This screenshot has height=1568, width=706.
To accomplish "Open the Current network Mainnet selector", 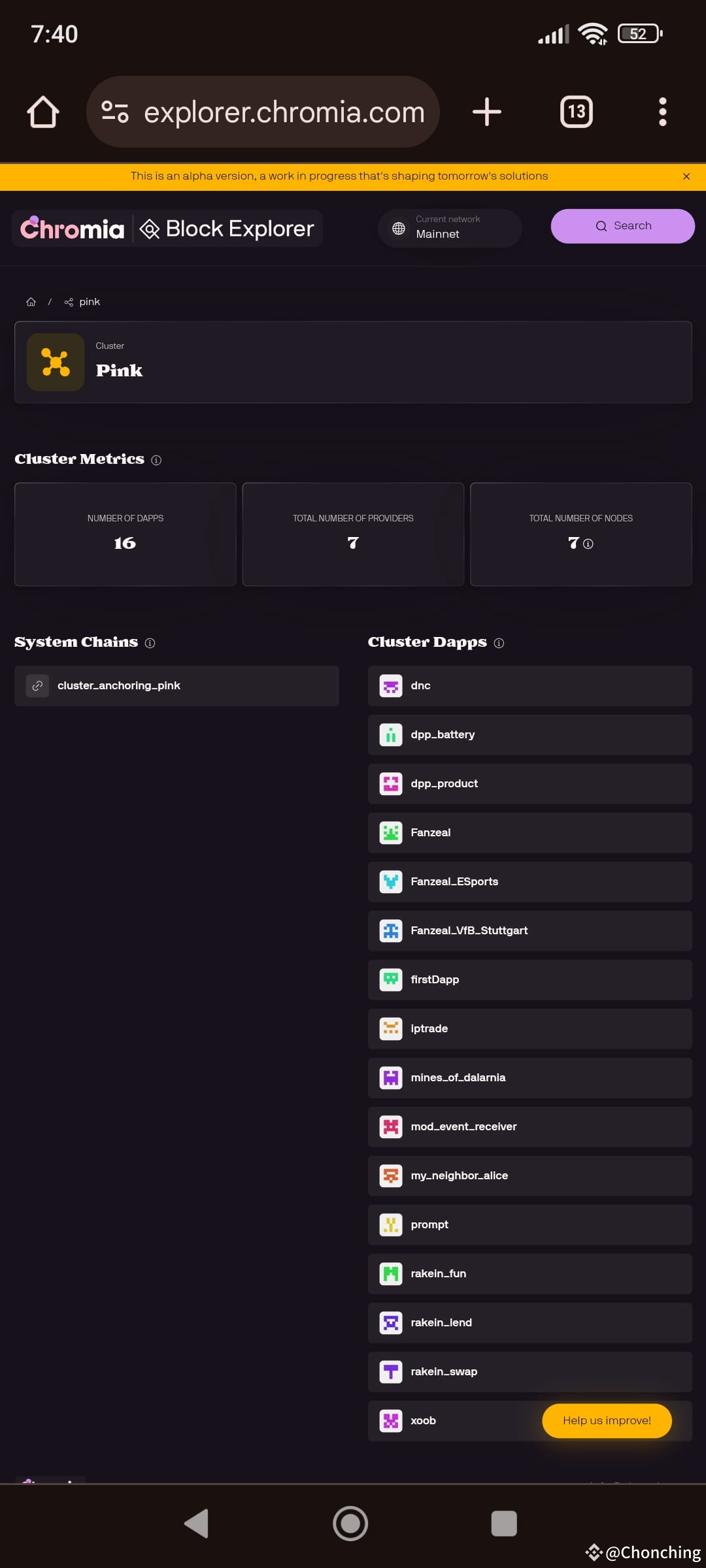I will tap(450, 228).
